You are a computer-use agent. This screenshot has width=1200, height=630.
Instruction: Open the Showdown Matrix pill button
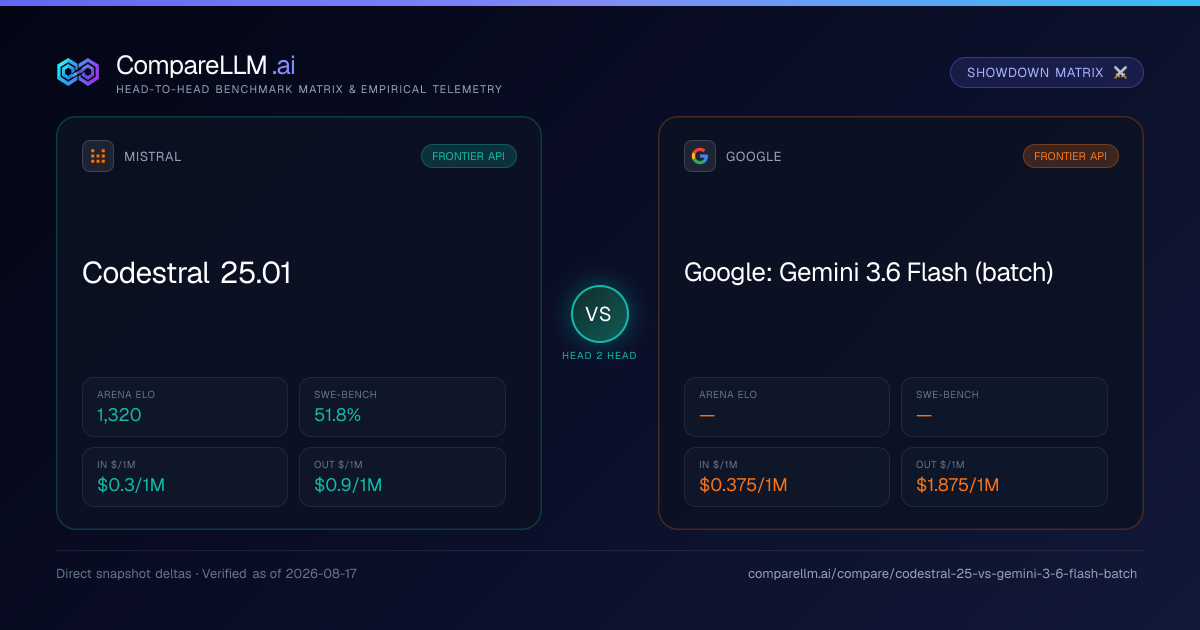click(x=1047, y=72)
